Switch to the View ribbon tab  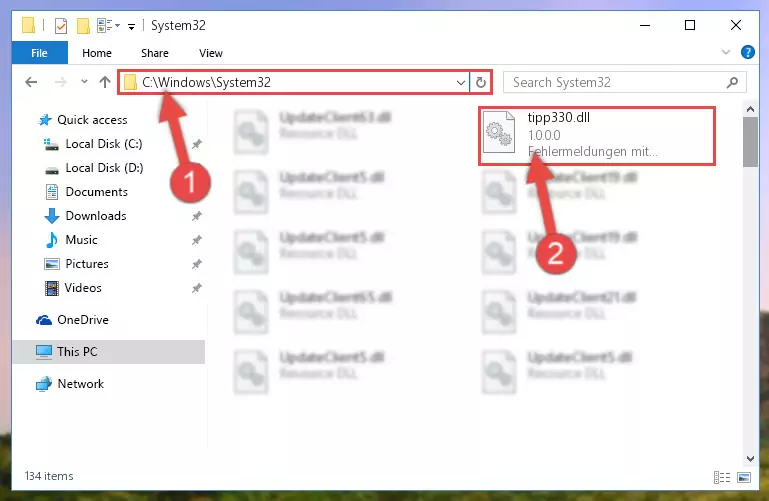coord(210,53)
